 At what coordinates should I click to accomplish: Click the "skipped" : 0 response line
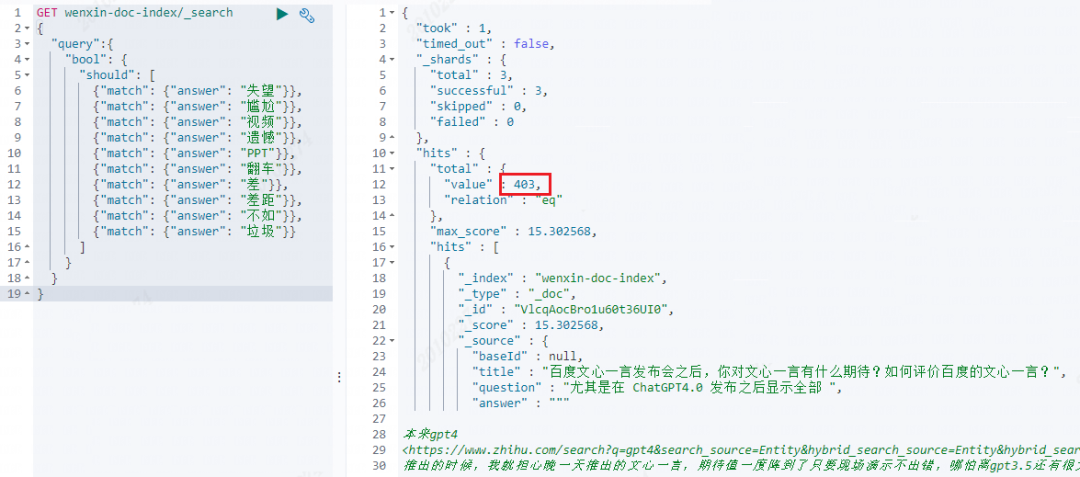tap(479, 107)
